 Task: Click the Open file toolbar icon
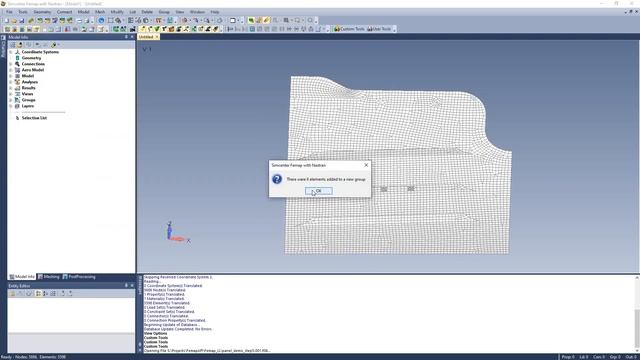tap(14, 20)
